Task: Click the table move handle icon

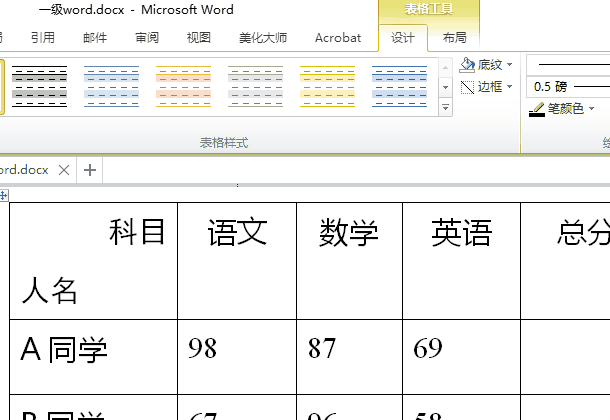Action: tap(4, 196)
